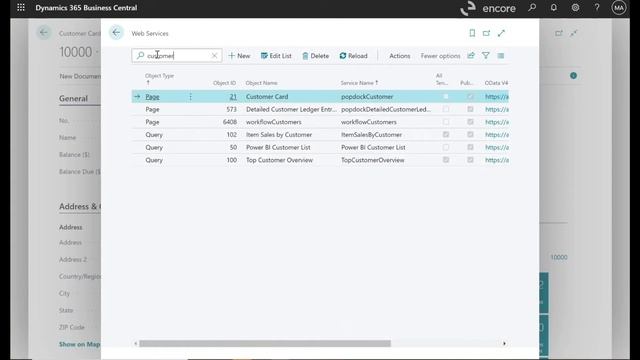This screenshot has width=640, height=360.
Task: Open the General section in Customer Card window
Action: 73,98
